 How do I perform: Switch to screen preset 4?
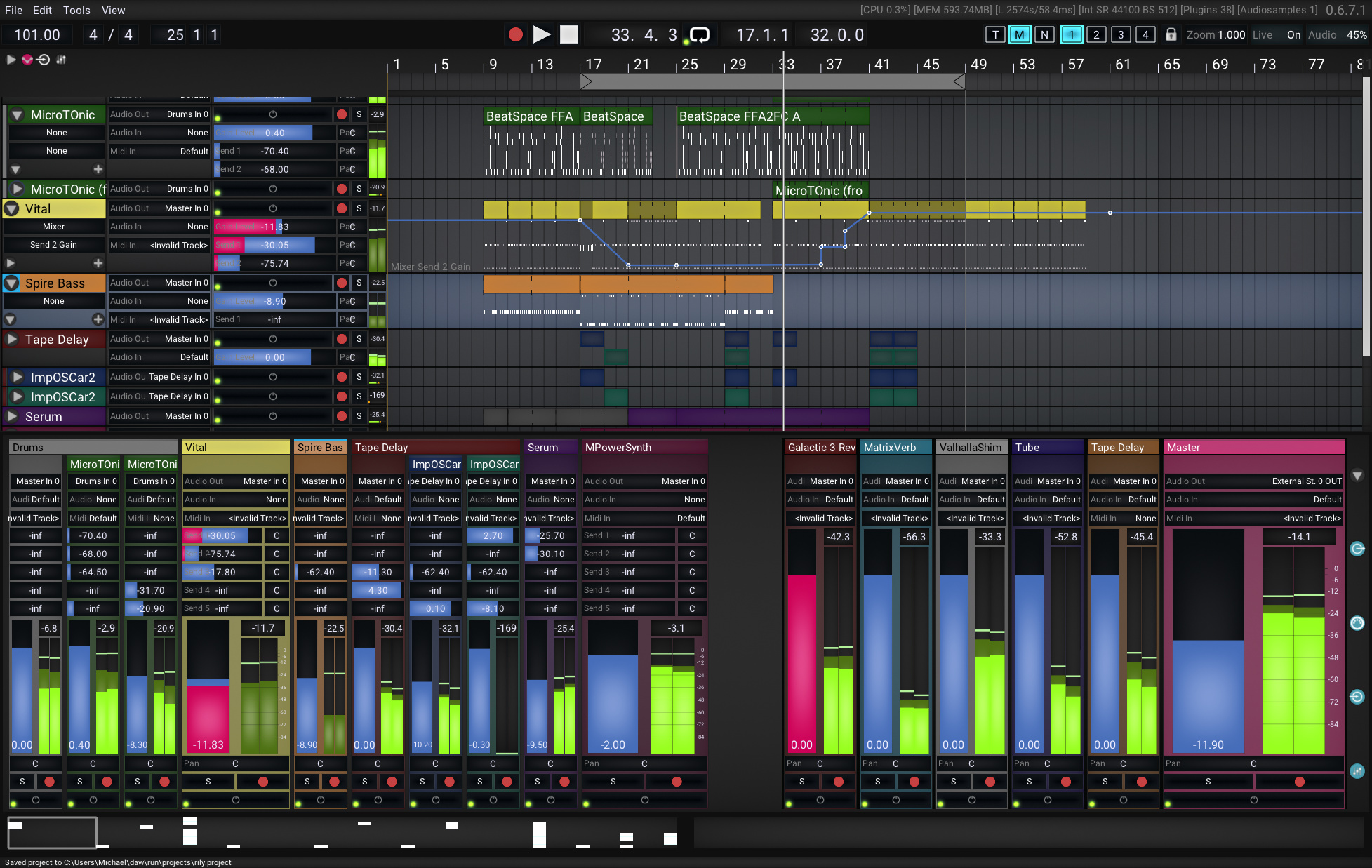(x=1145, y=34)
